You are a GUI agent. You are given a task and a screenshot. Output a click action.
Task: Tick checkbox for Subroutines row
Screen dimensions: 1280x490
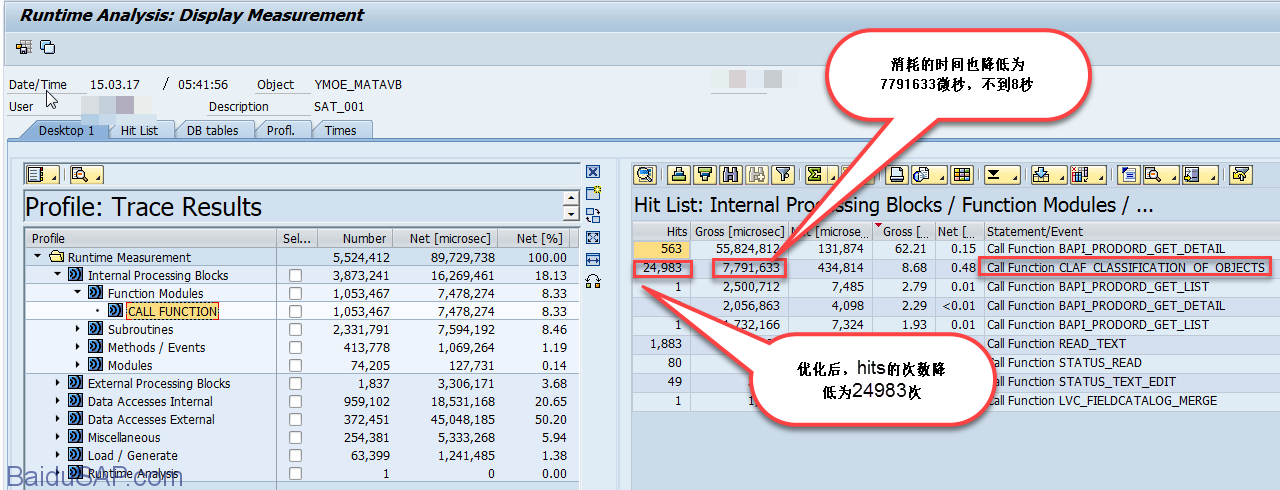[x=296, y=330]
